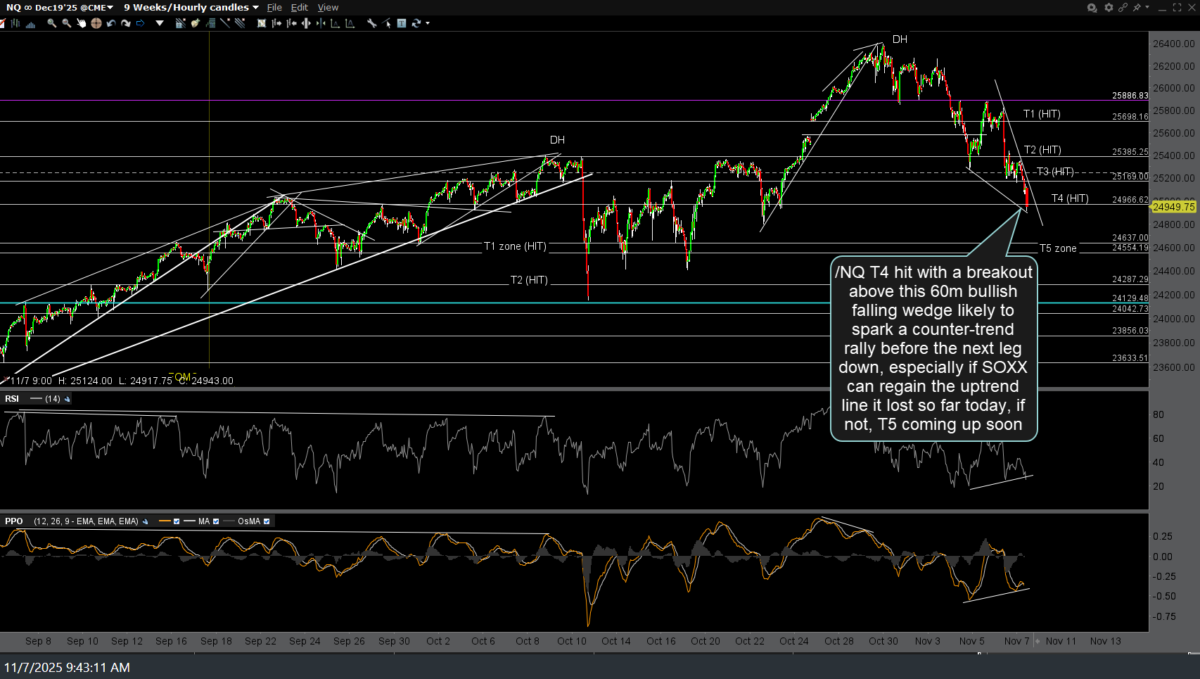Uncheck the OsMA histogram checkbox
The width and height of the screenshot is (1200, 679).
267,521
